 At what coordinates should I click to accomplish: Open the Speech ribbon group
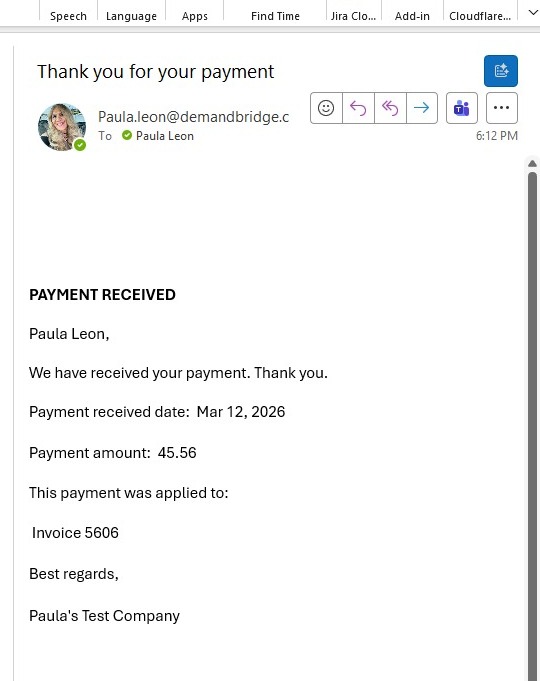(x=68, y=16)
